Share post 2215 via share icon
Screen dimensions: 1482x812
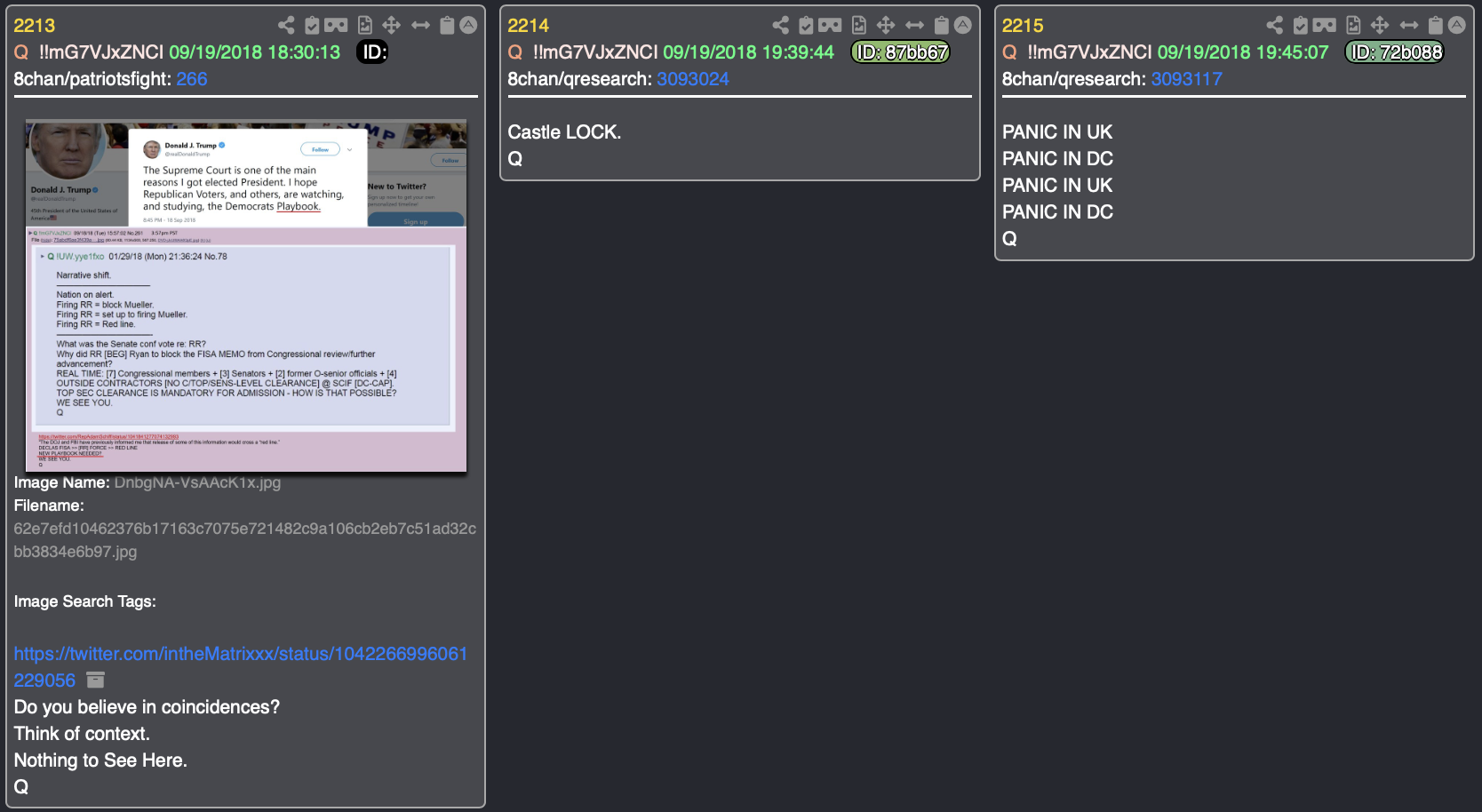[x=1274, y=26]
